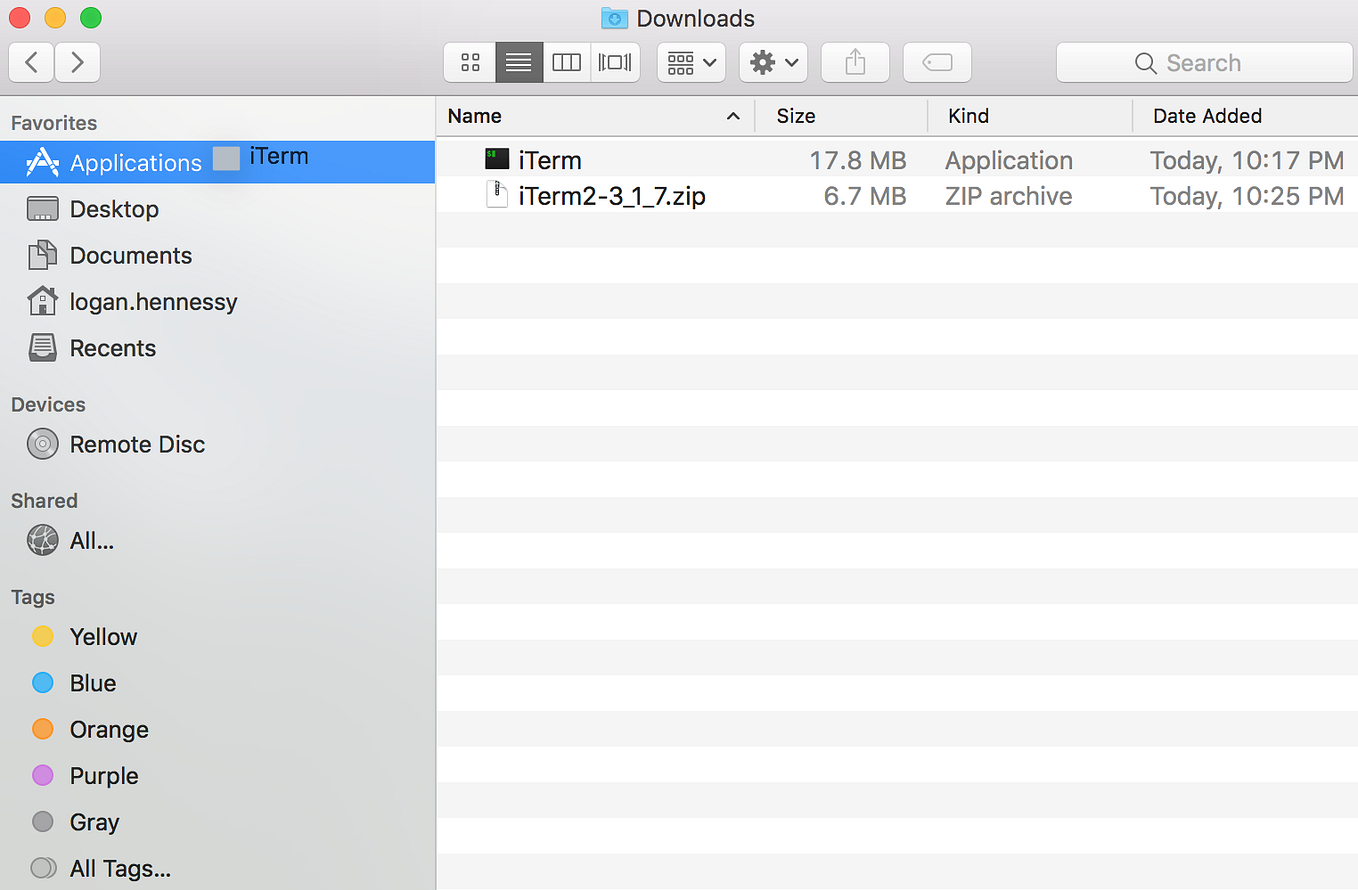Click the Today, 10:25 PM date cell
Image resolution: width=1358 pixels, height=890 pixels.
pyautogui.click(x=1247, y=196)
